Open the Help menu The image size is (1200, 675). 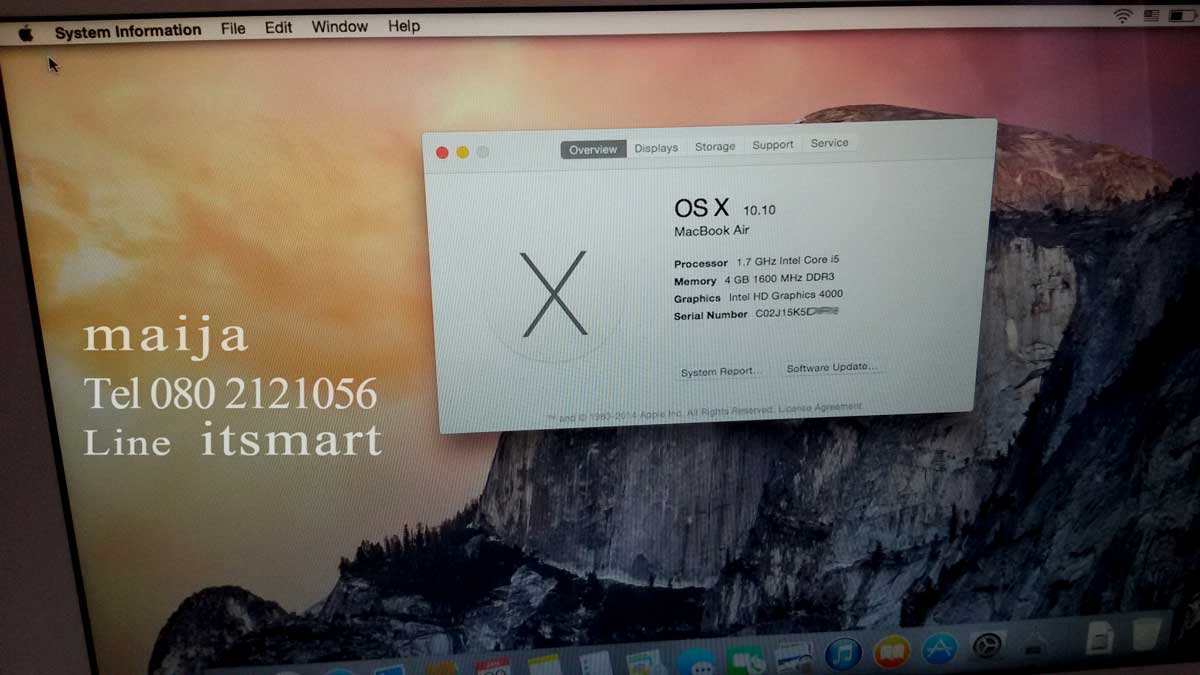[404, 26]
